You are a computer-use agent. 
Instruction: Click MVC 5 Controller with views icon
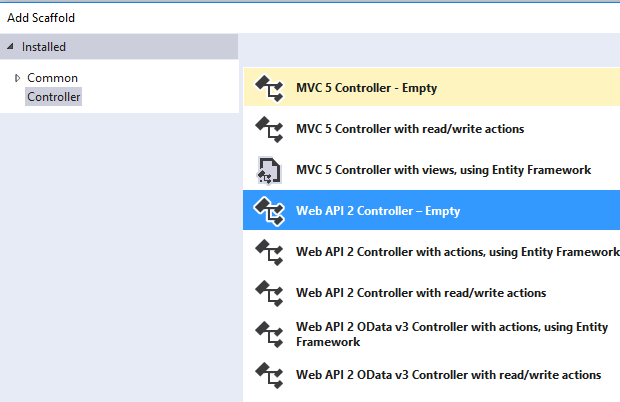pyautogui.click(x=270, y=170)
